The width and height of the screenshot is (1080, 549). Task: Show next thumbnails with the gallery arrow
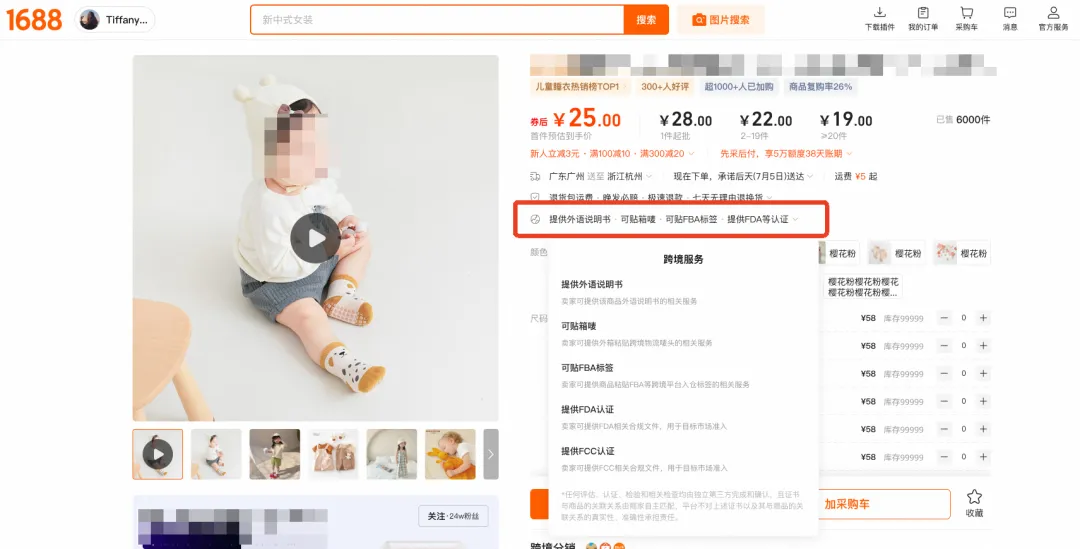coord(491,454)
